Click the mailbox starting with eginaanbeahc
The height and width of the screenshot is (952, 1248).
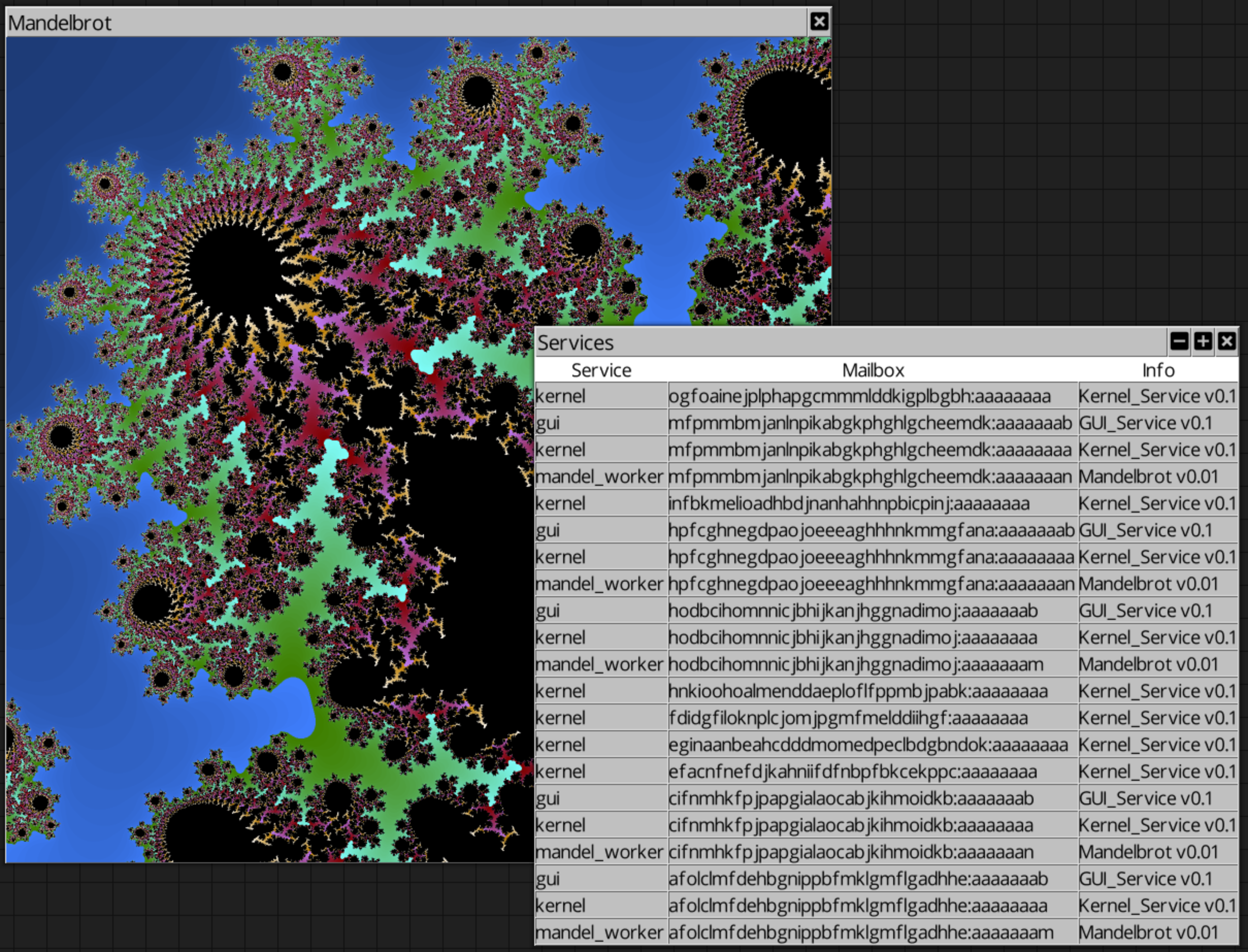pos(867,745)
